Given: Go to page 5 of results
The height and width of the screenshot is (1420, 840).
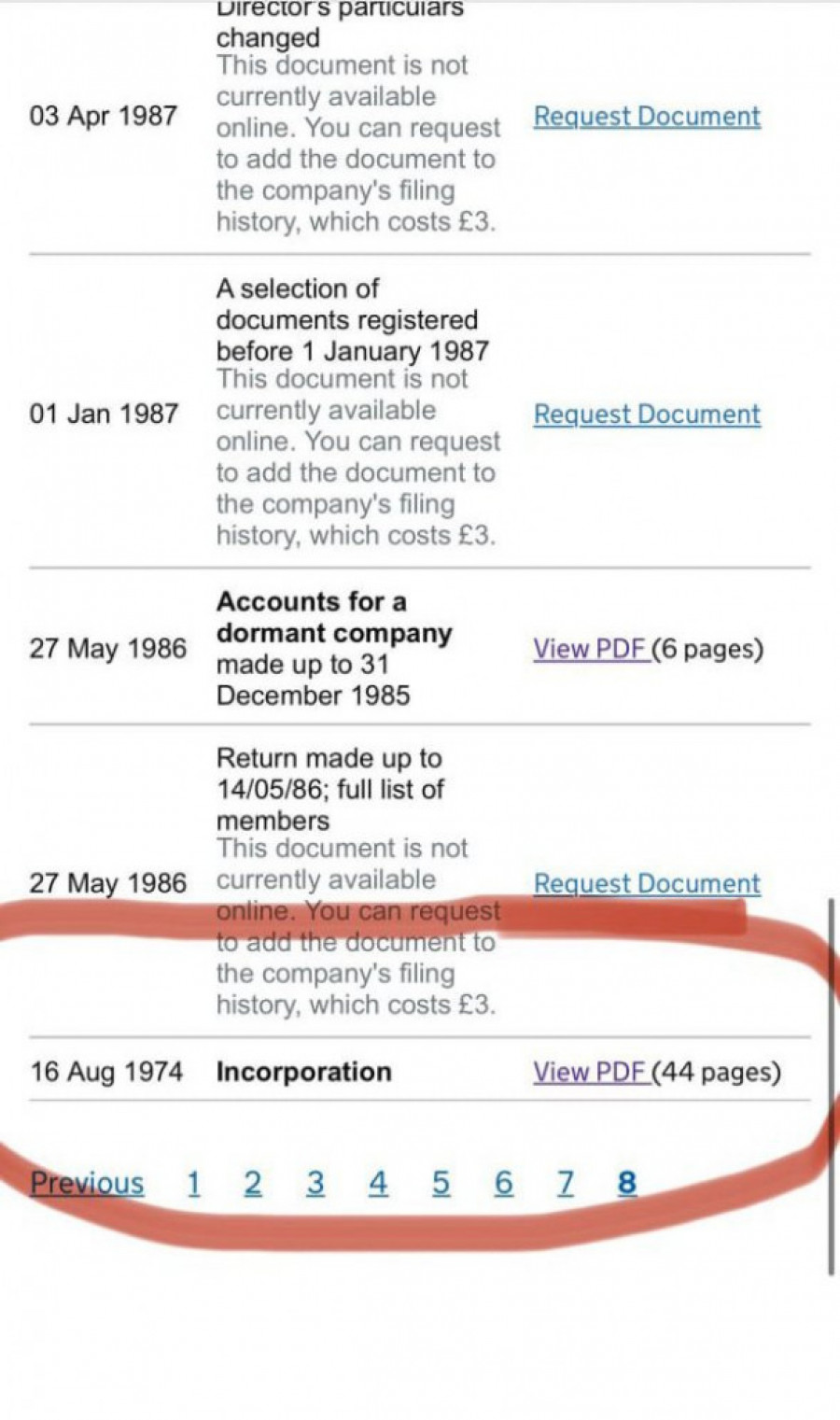Looking at the screenshot, I should point(441,1183).
